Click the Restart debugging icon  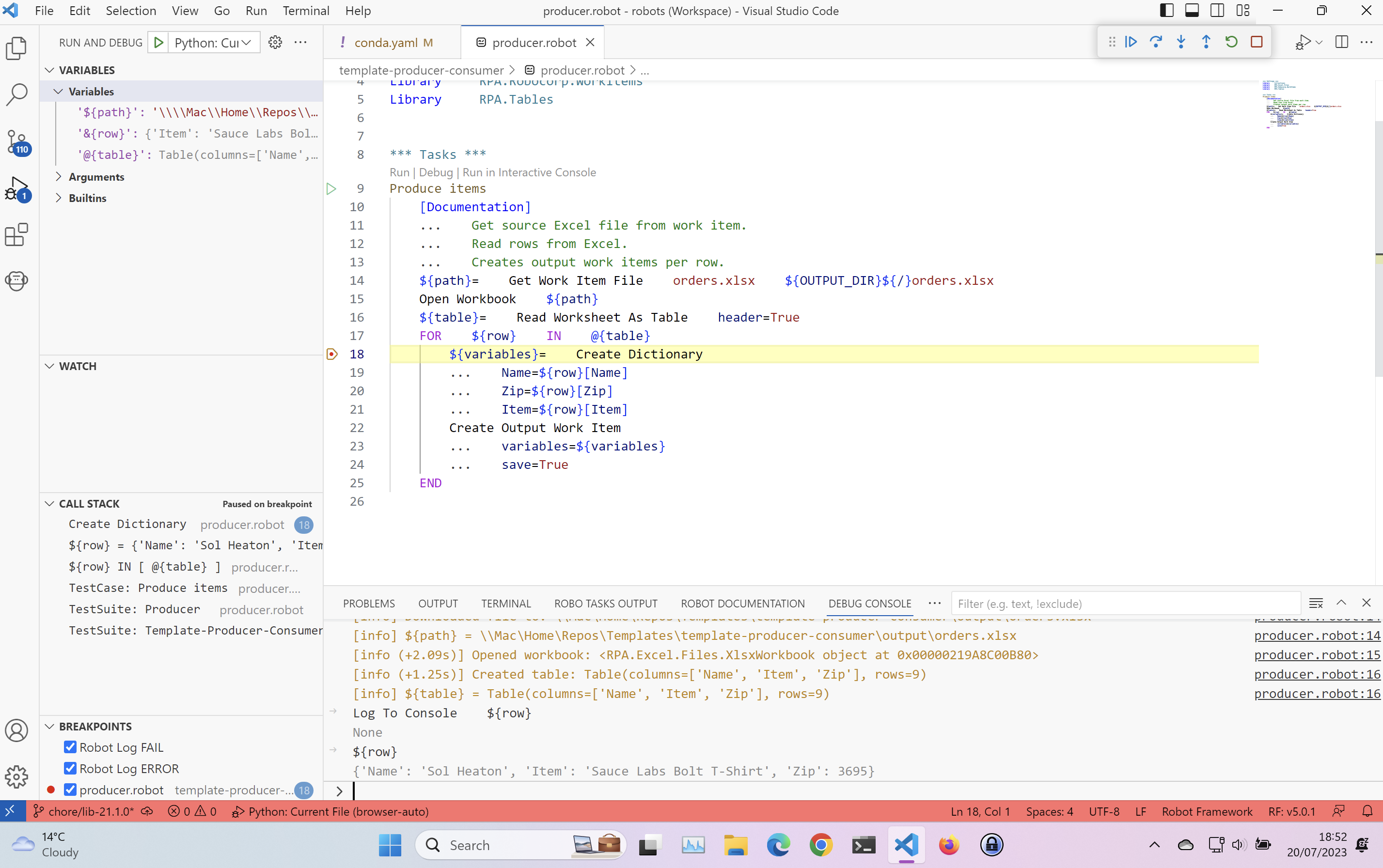(x=1231, y=42)
